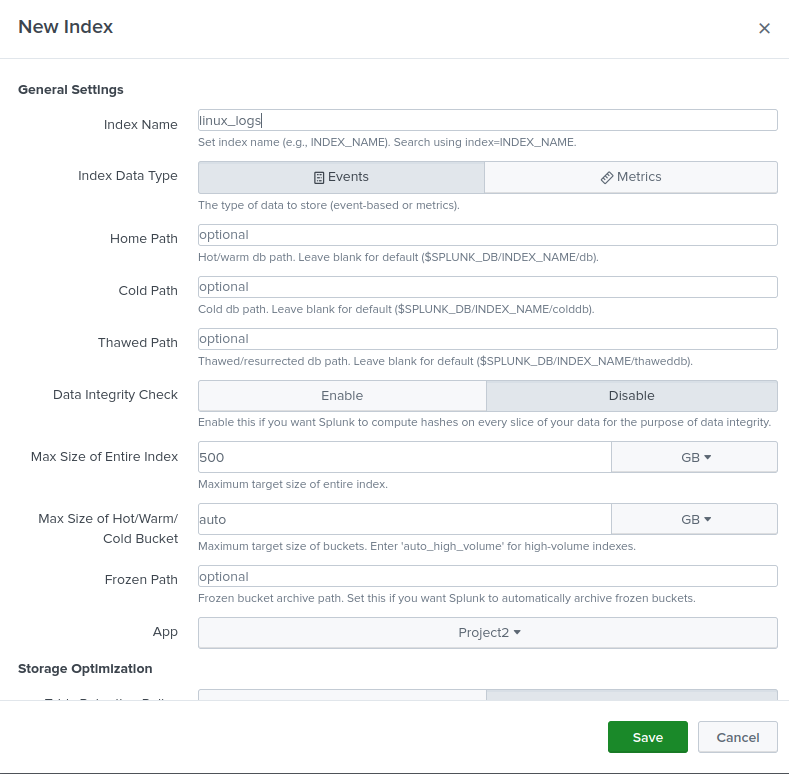Click the auto_high_volume hint text
789x774 pixels.
tap(417, 546)
